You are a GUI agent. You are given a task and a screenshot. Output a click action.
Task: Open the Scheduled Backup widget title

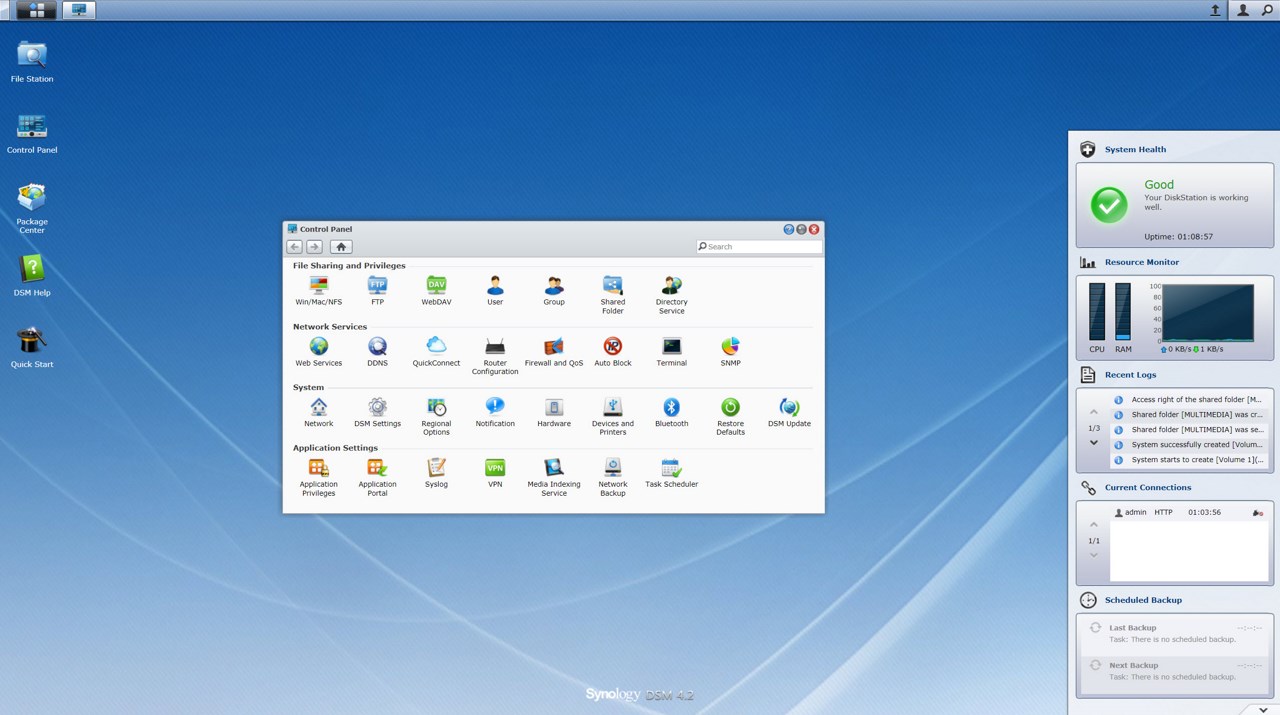[x=1143, y=600]
